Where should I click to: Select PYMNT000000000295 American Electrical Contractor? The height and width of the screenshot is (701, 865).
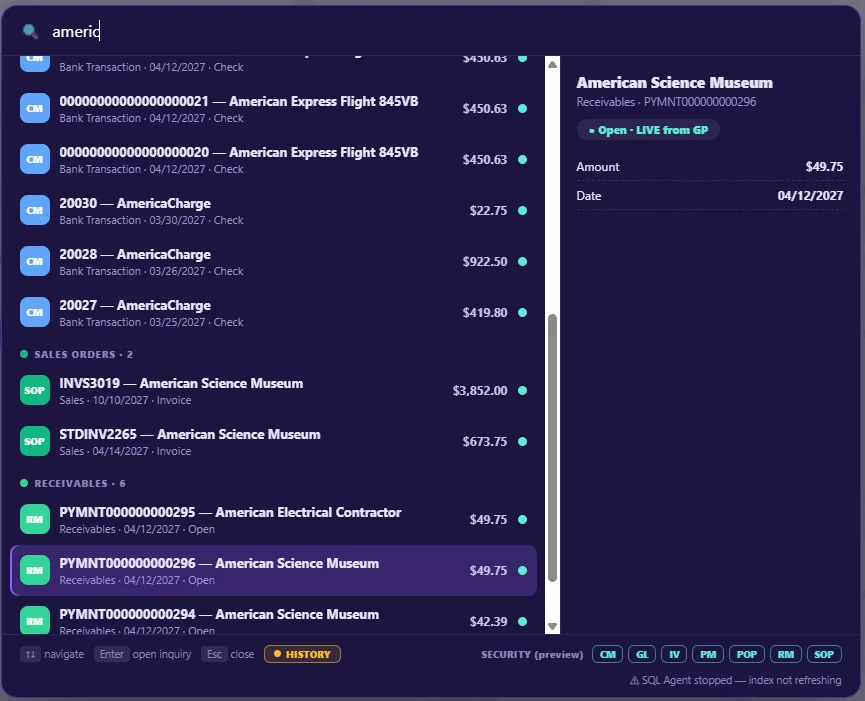[274, 520]
